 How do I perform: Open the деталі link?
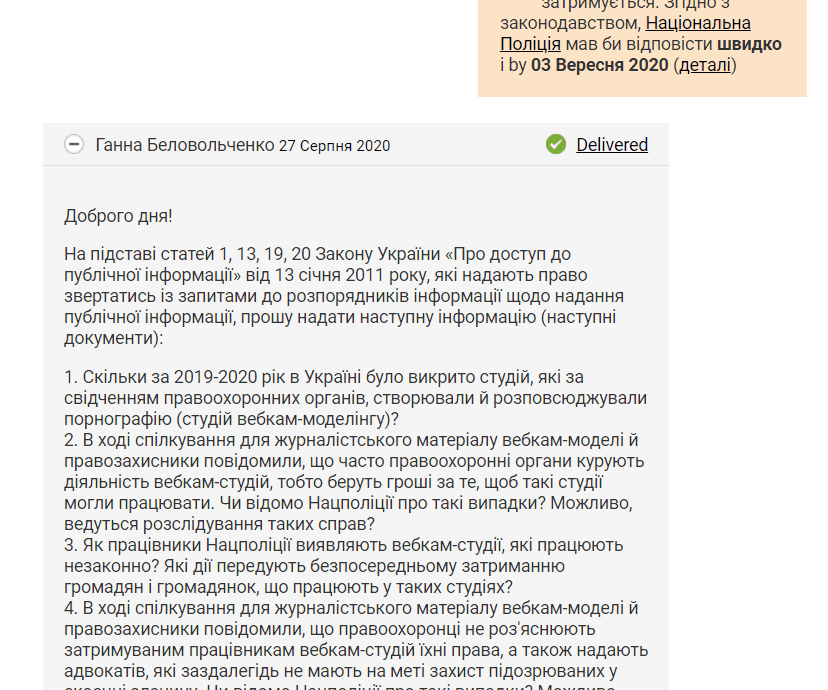[705, 65]
